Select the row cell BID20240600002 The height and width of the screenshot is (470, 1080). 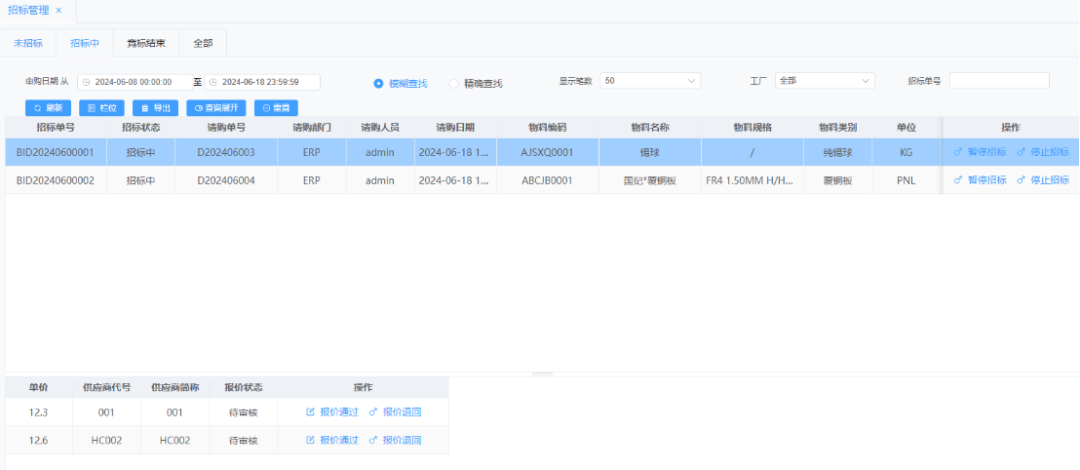(x=55, y=180)
